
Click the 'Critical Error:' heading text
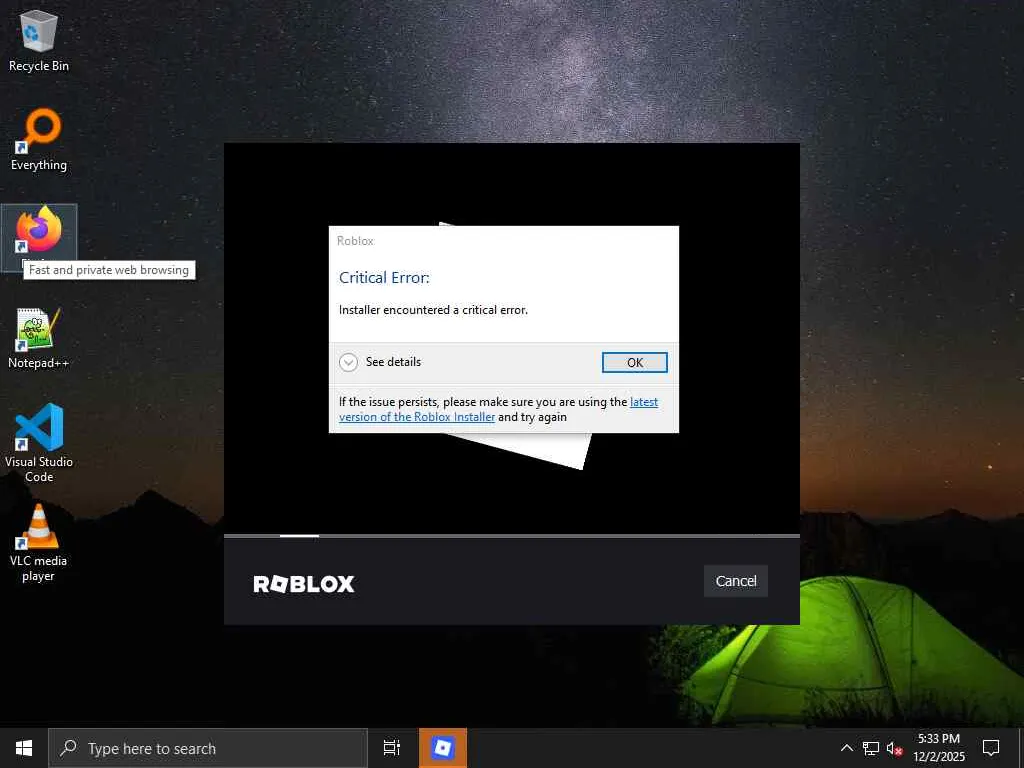384,278
